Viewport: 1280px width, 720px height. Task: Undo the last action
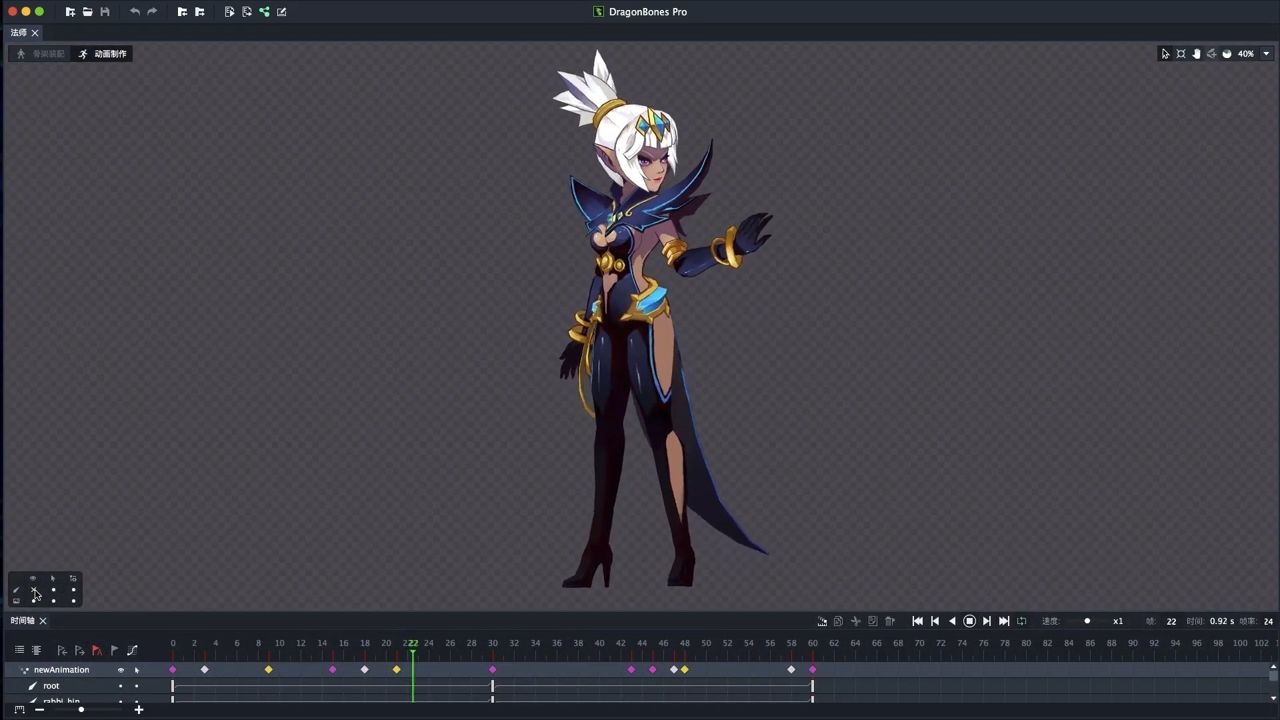pos(135,12)
